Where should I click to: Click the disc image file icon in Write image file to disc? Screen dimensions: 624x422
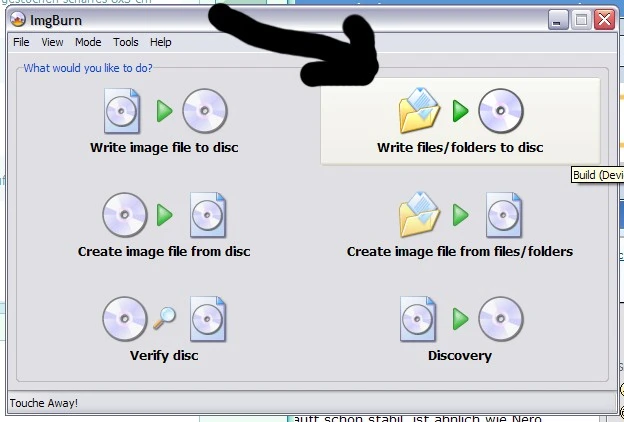pos(122,111)
